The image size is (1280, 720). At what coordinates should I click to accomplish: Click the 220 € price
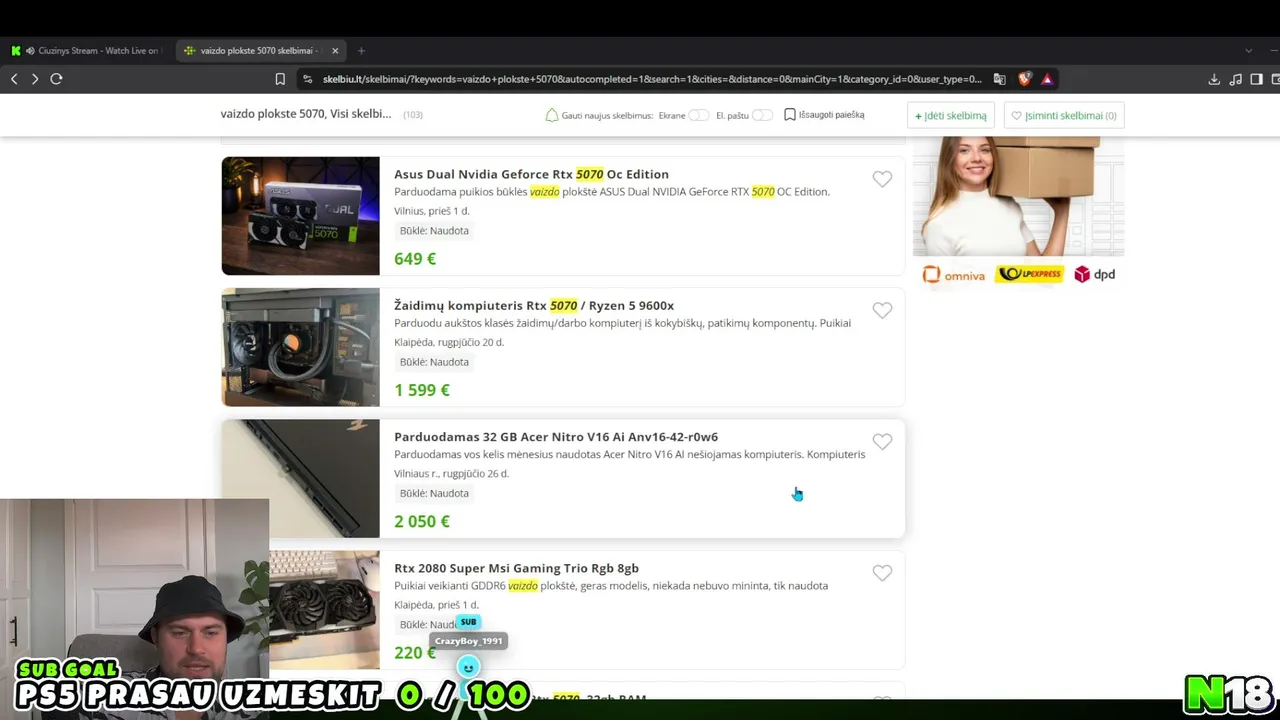point(415,653)
